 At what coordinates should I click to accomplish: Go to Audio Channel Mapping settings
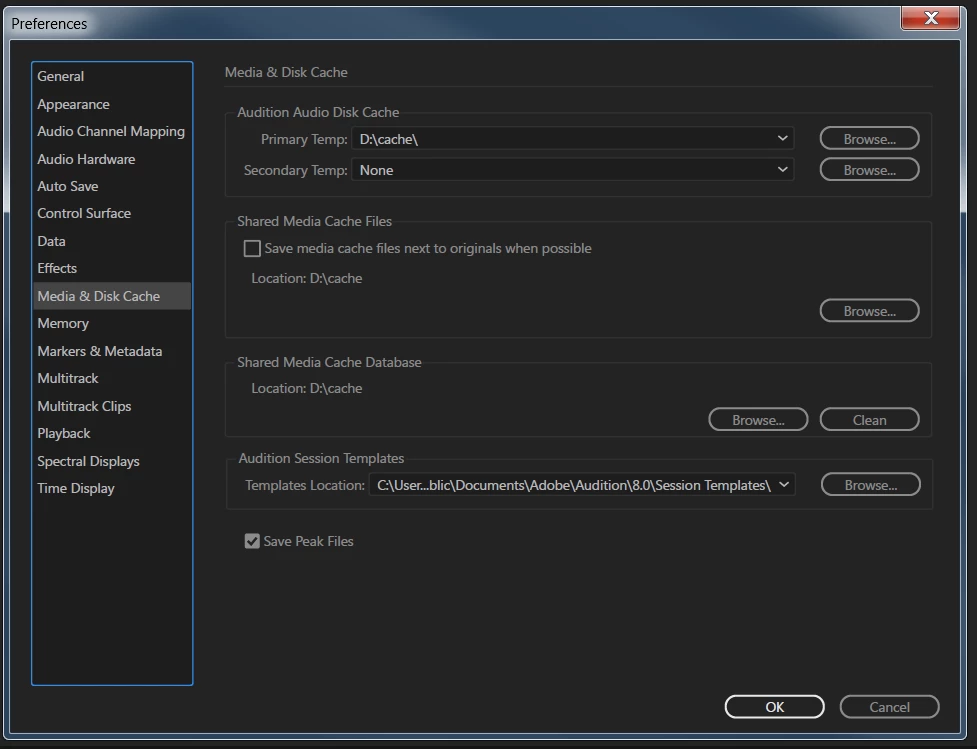[x=111, y=131]
